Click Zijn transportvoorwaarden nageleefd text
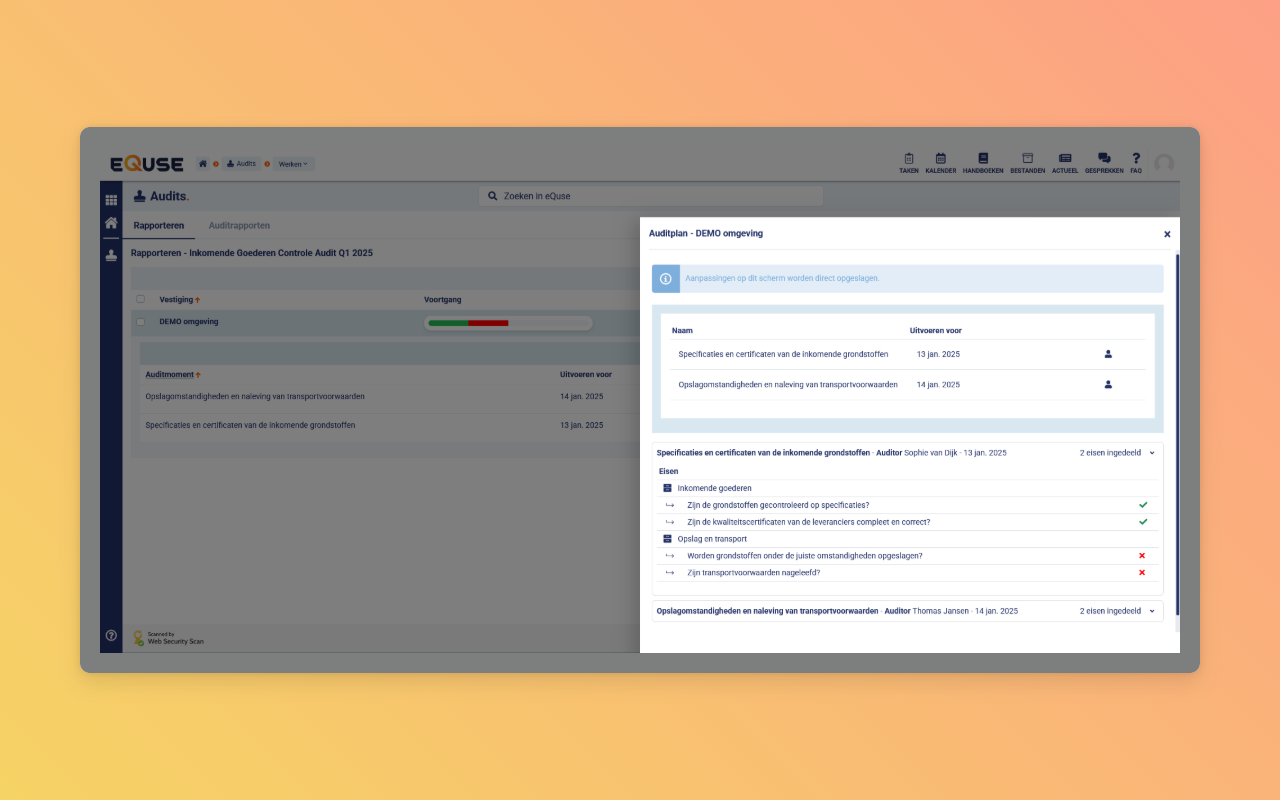1280x800 pixels. 754,573
